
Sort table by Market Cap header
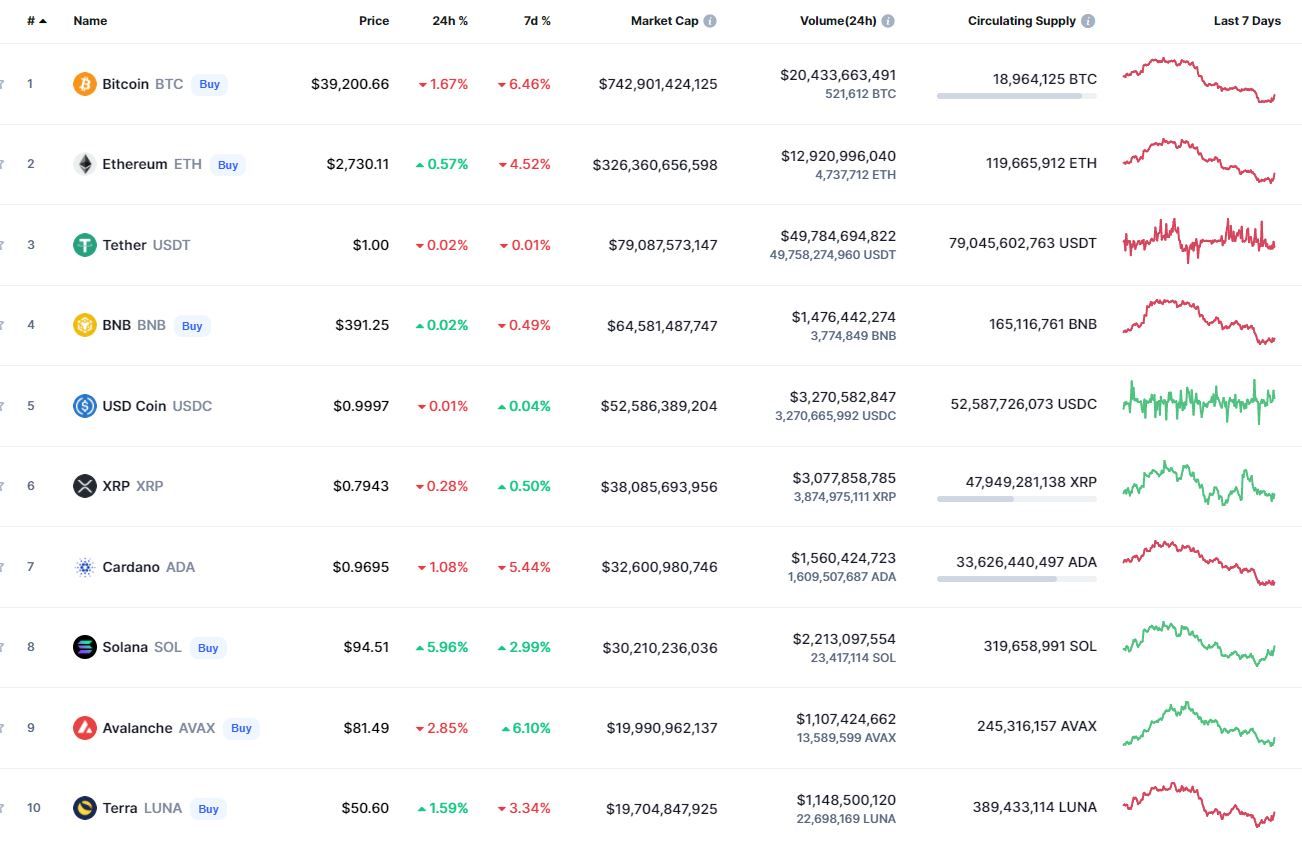(x=664, y=21)
